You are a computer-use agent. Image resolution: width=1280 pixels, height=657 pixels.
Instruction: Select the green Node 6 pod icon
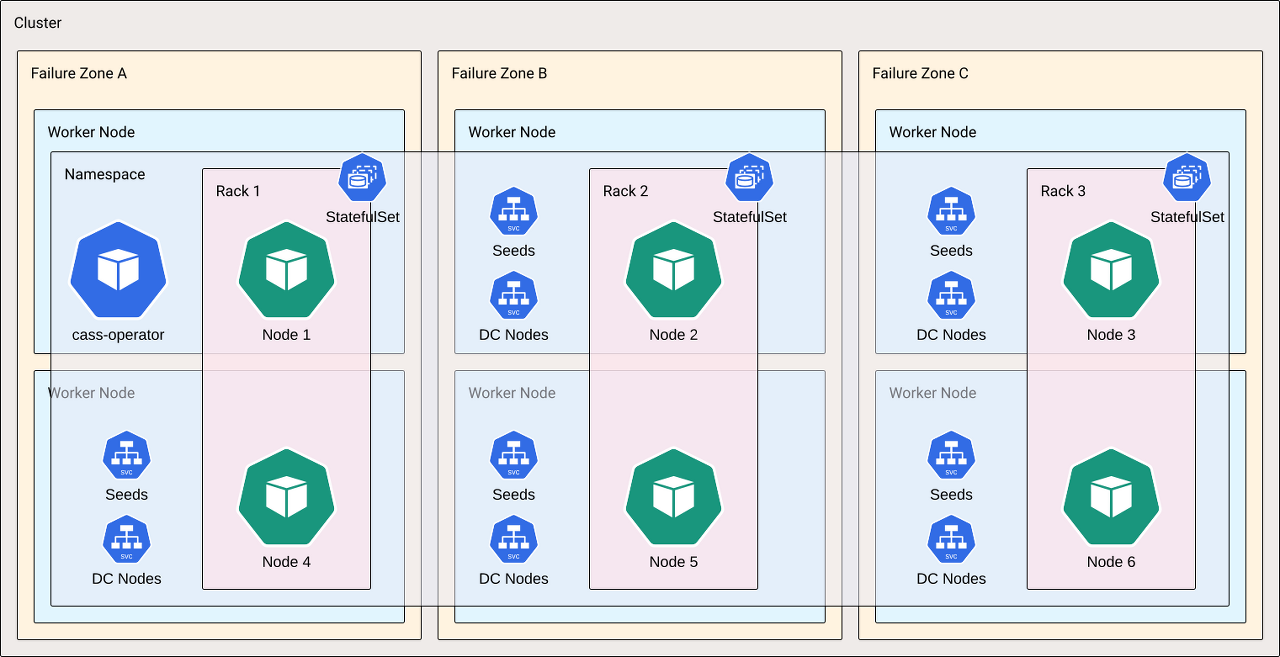(1111, 497)
